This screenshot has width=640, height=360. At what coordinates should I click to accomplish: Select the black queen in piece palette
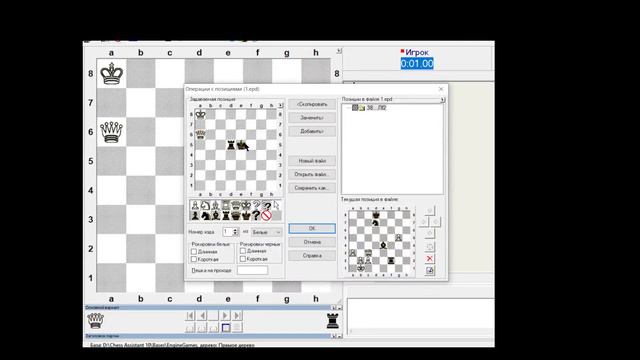[236, 216]
